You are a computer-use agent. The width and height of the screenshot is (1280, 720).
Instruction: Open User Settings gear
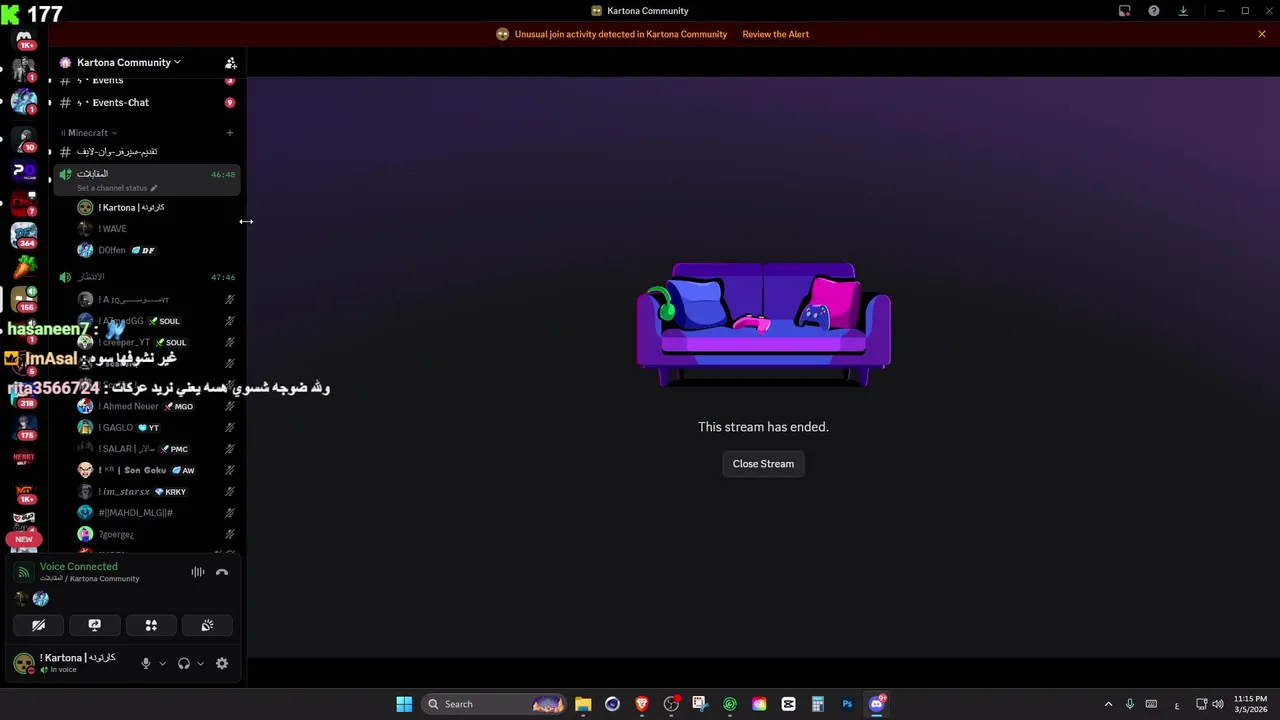222,663
